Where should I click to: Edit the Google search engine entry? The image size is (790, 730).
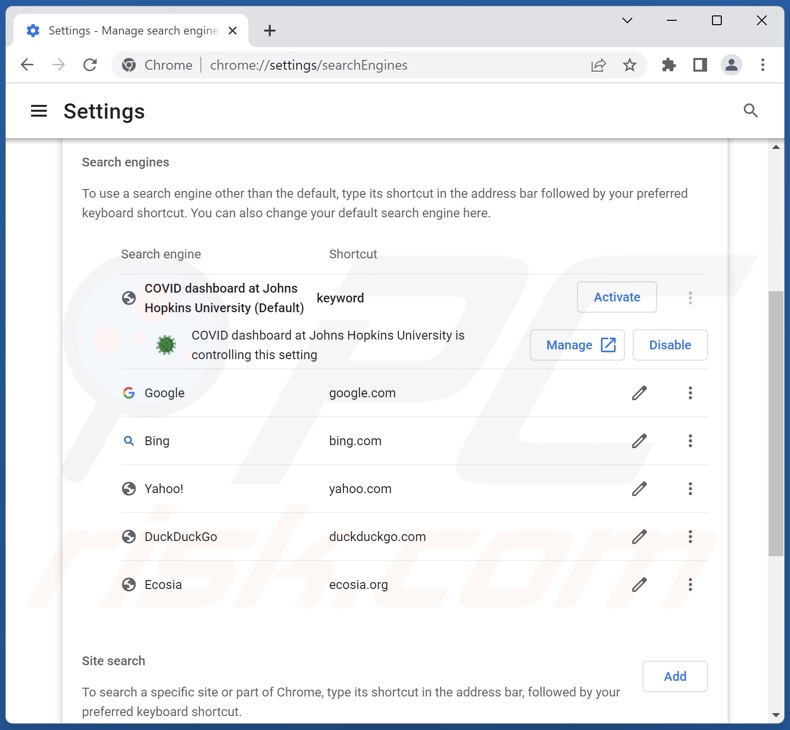639,393
